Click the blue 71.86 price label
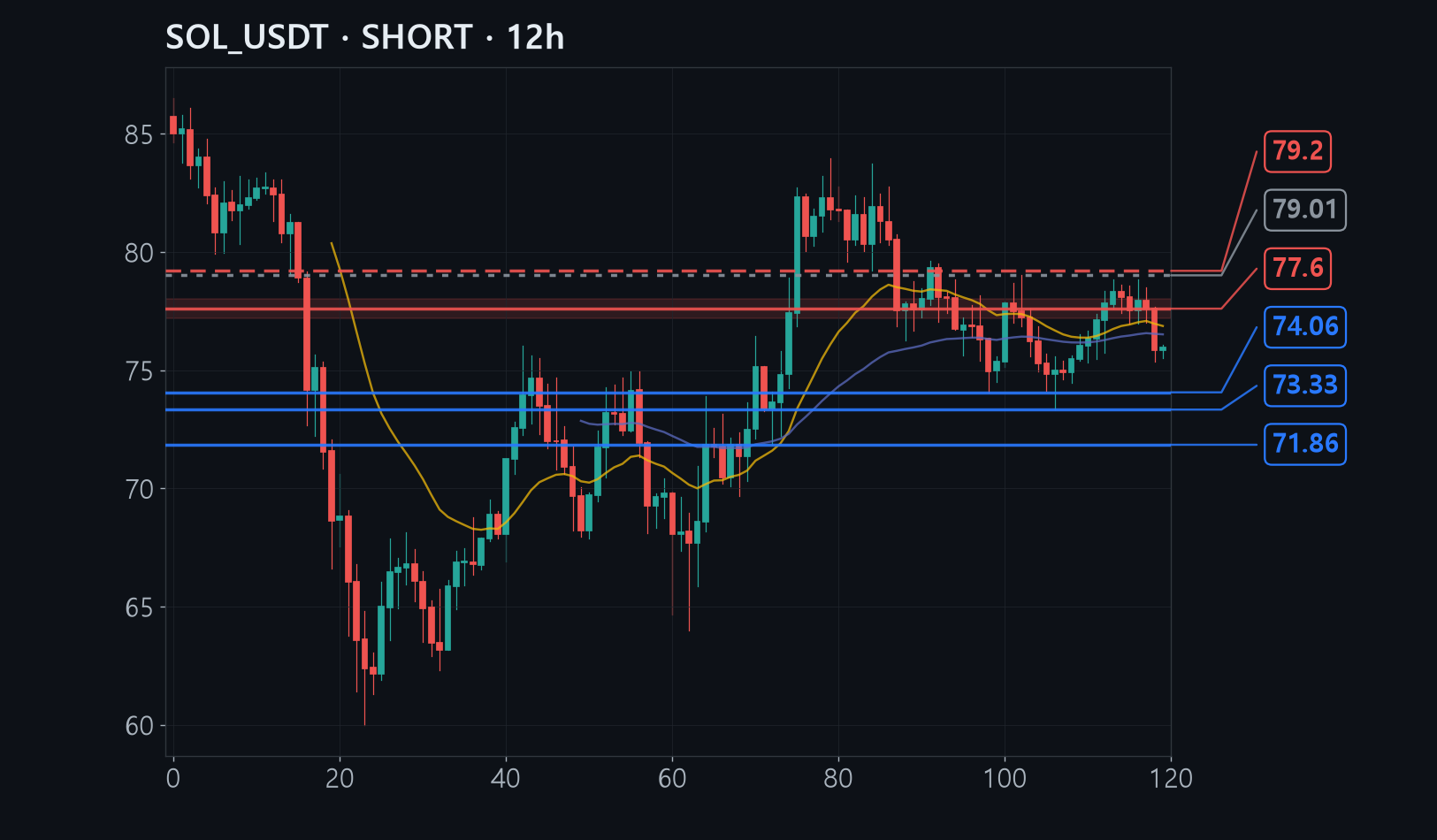 point(1305,443)
